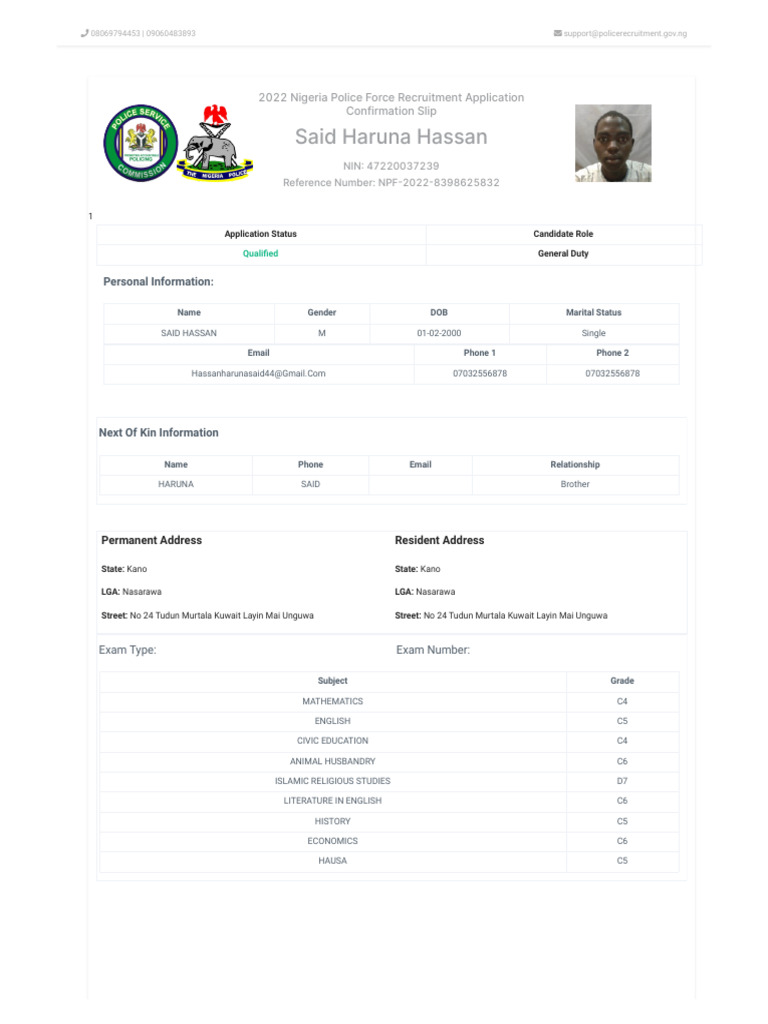Click the Police Service Commission logo
The image size is (768, 1024).
coord(140,143)
